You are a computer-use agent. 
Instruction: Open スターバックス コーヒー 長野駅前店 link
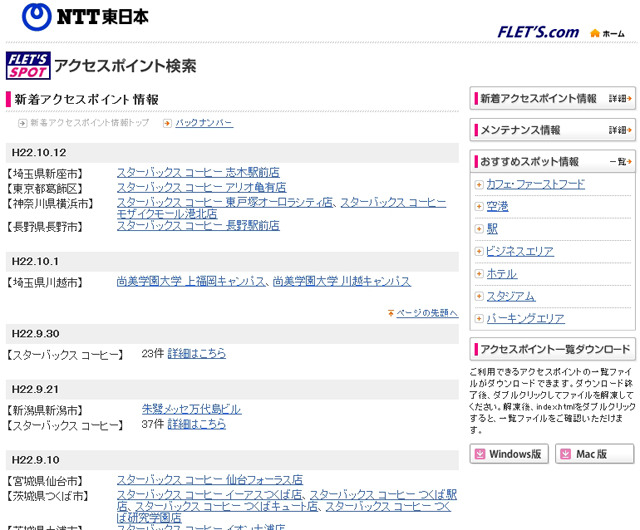pyautogui.click(x=198, y=225)
